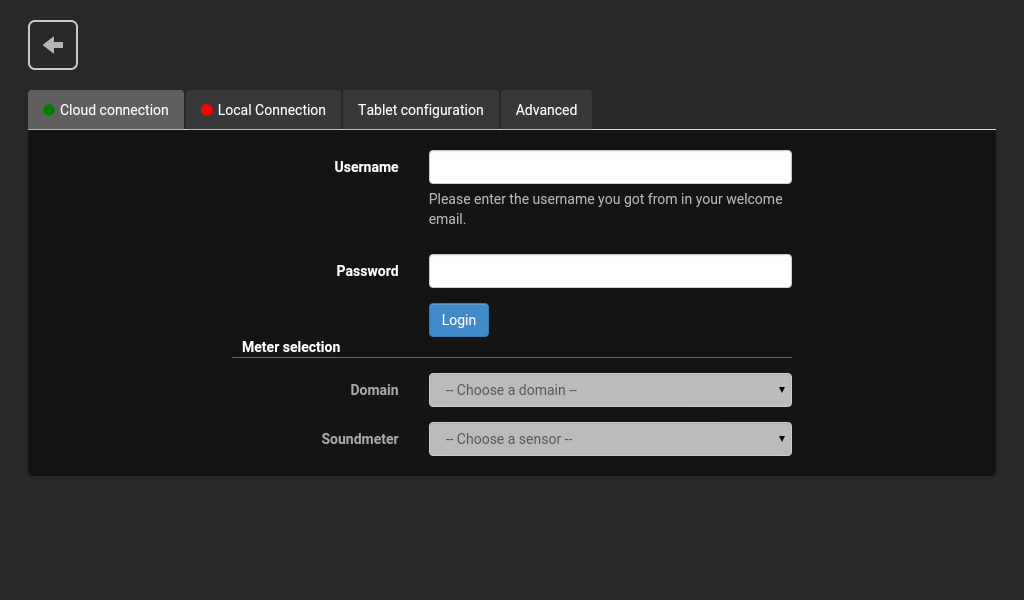The image size is (1024, 600).
Task: Click the Domain dropdown arrow
Action: [x=781, y=390]
